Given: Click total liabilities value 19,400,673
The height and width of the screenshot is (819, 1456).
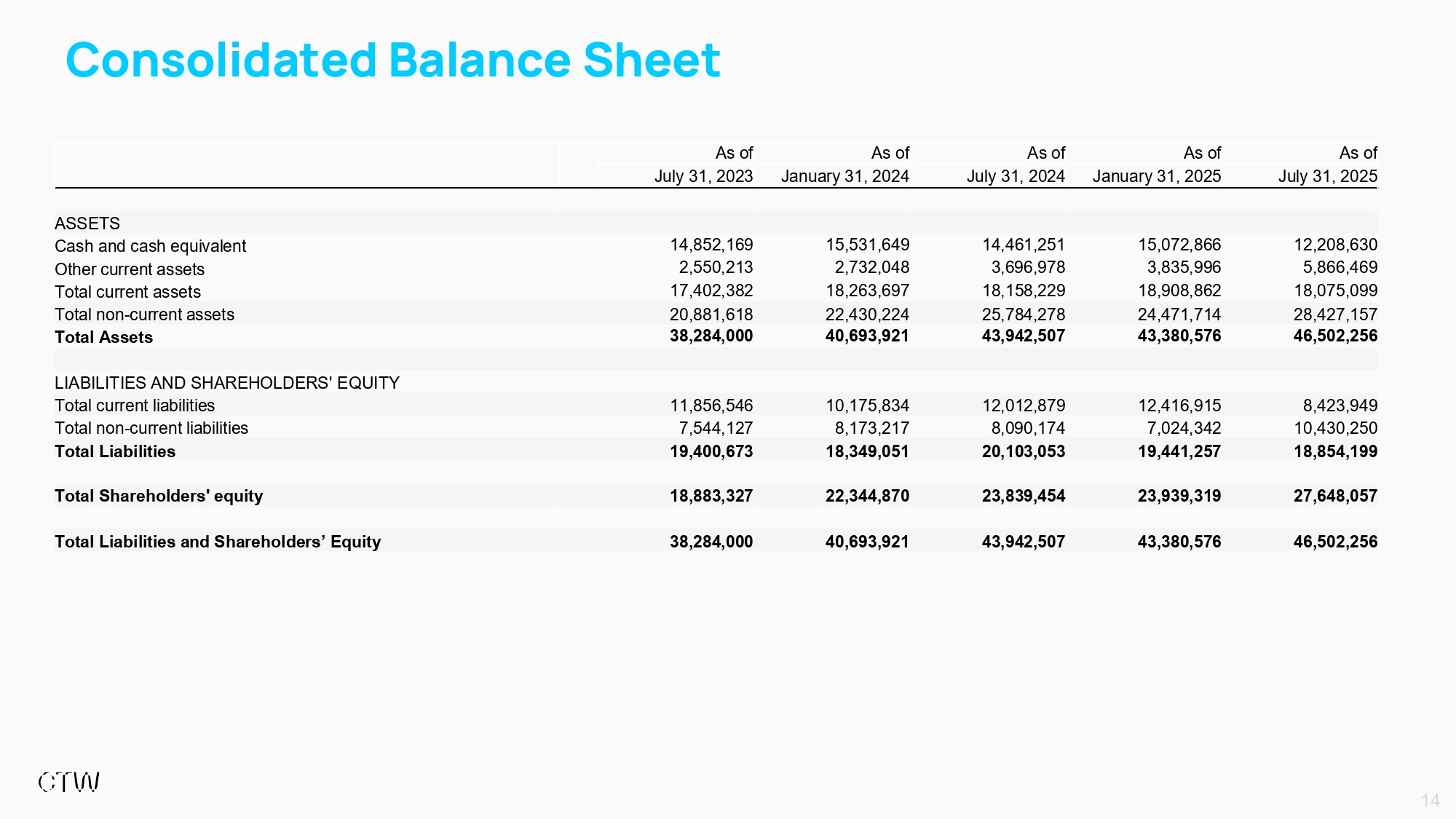Looking at the screenshot, I should click(x=711, y=451).
